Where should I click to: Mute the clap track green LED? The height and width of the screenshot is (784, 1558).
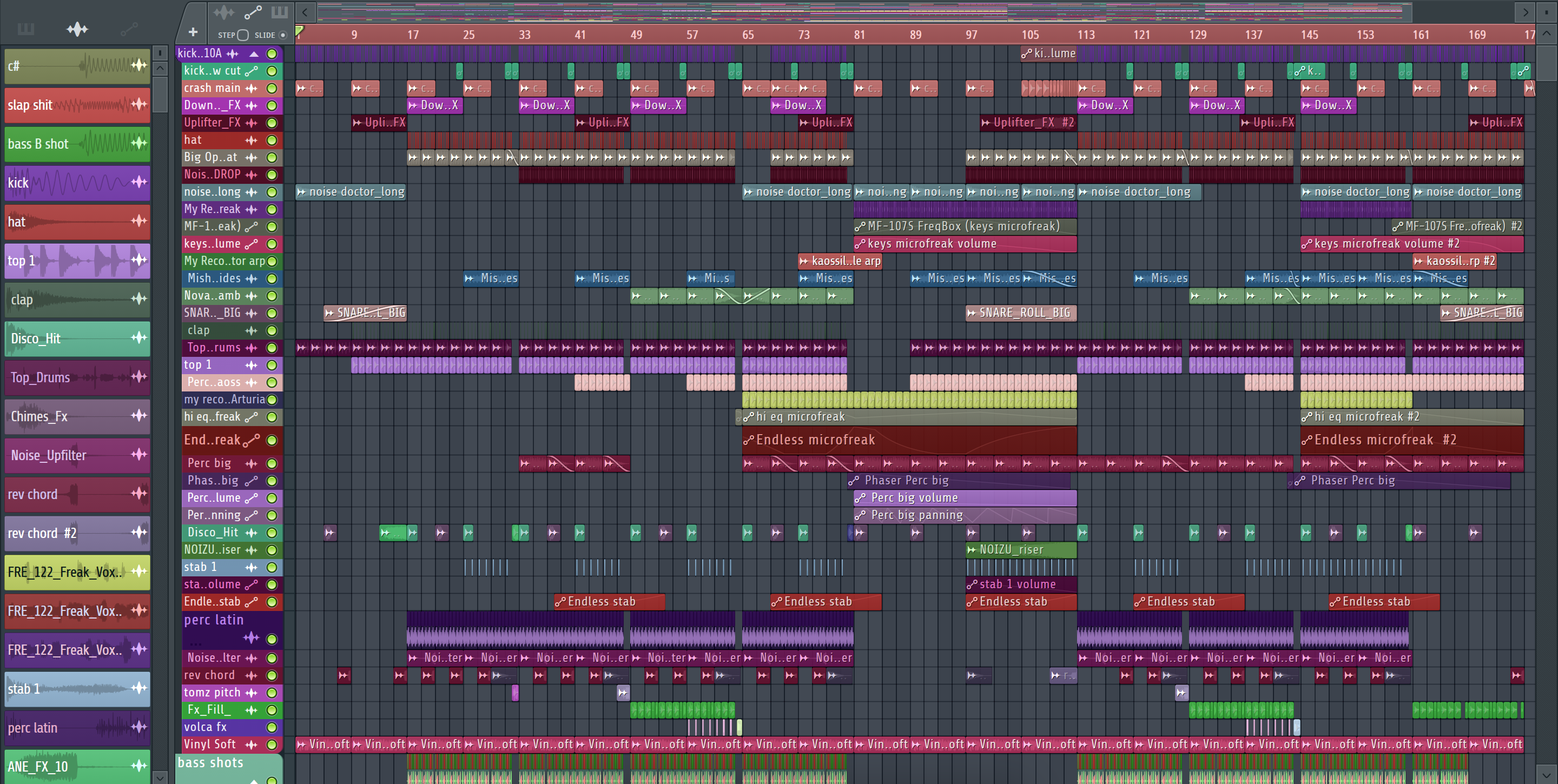point(272,331)
